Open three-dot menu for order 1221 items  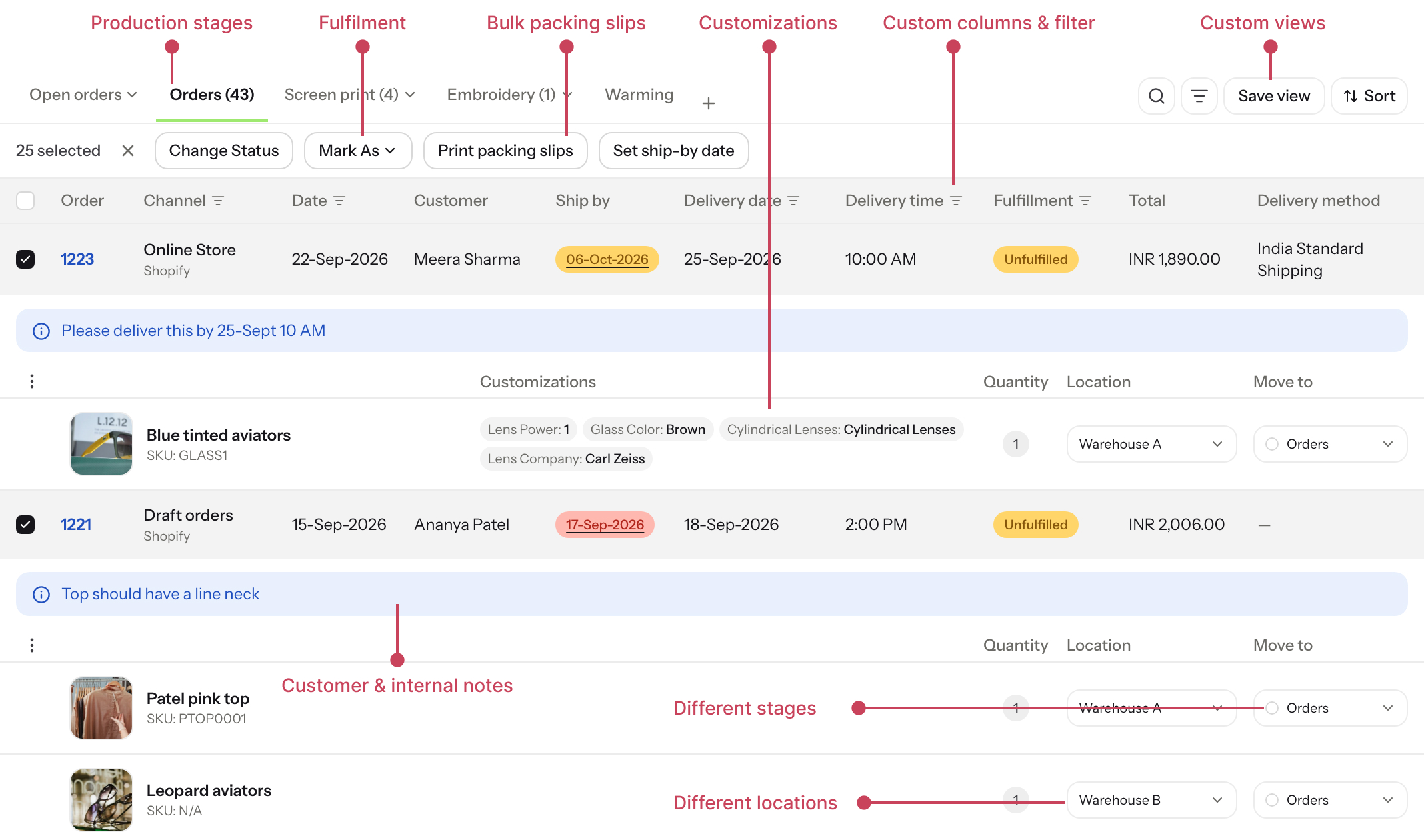(32, 645)
